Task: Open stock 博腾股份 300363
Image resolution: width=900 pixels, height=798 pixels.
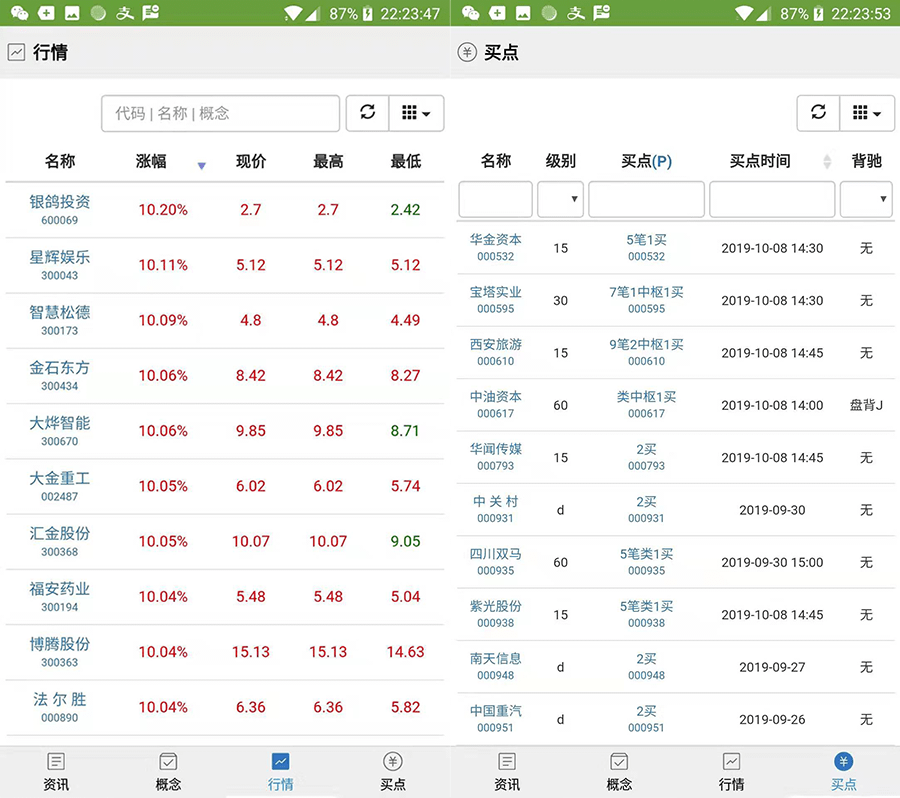Action: pyautogui.click(x=60, y=652)
